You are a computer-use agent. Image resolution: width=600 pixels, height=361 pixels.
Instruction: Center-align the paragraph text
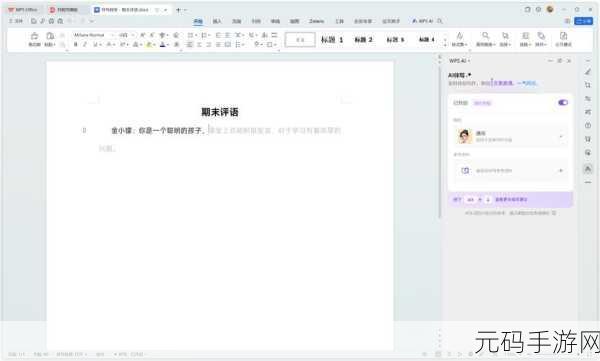pyautogui.click(x=199, y=45)
